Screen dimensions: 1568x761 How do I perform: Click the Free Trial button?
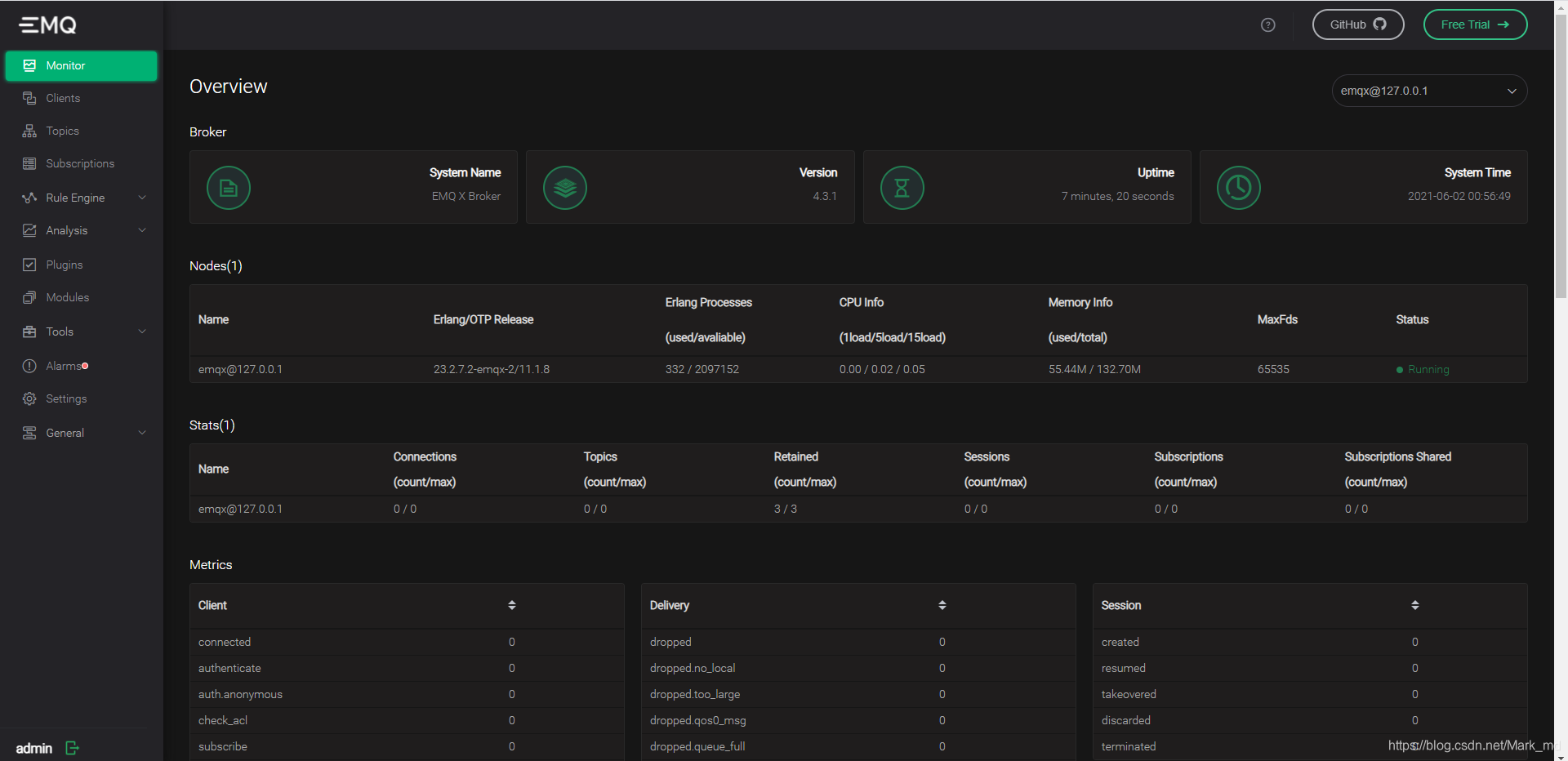[1475, 24]
